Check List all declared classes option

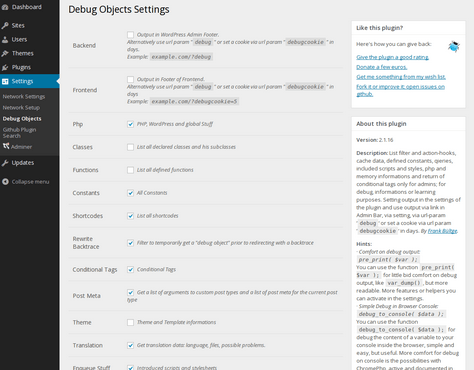[x=130, y=147]
